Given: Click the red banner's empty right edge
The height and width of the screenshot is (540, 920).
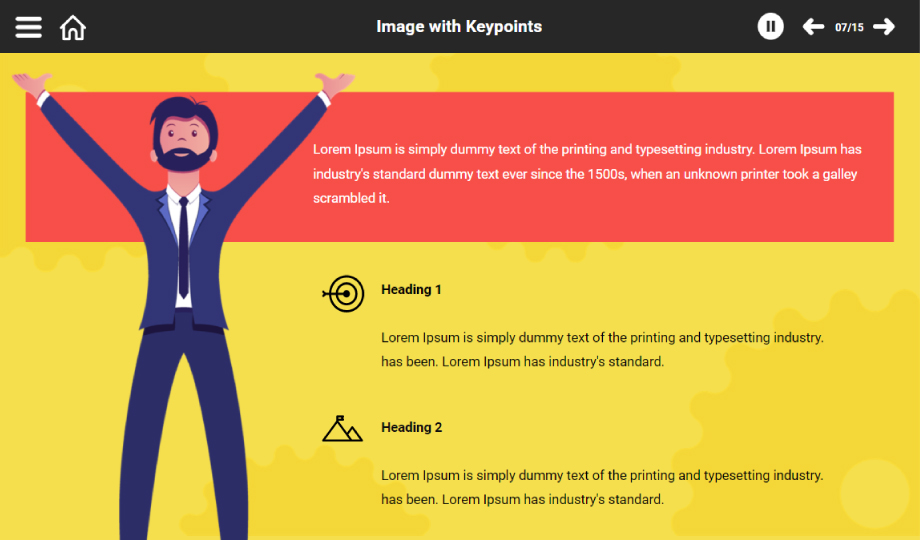Looking at the screenshot, I should pos(878,167).
